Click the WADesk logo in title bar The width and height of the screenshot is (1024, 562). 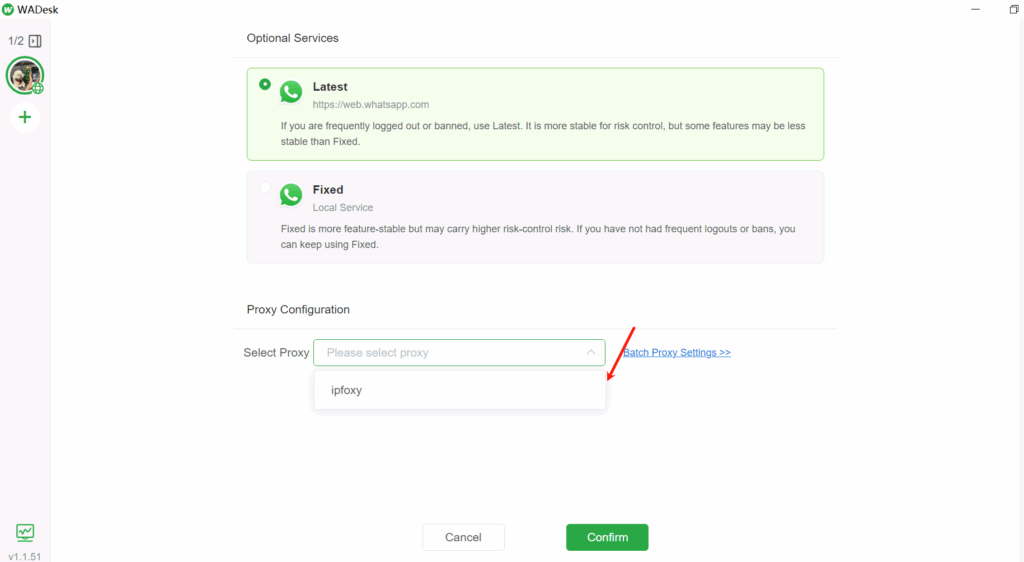point(8,9)
